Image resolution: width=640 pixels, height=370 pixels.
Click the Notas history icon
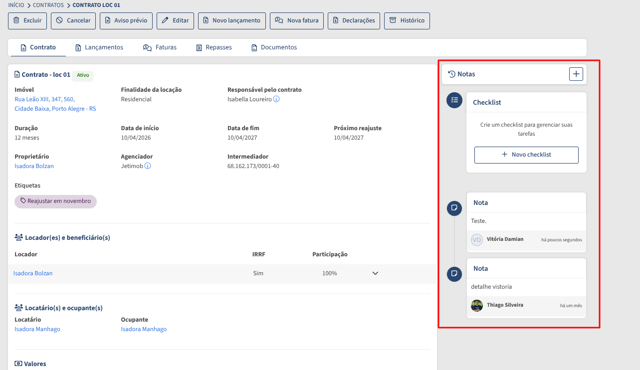click(x=451, y=74)
